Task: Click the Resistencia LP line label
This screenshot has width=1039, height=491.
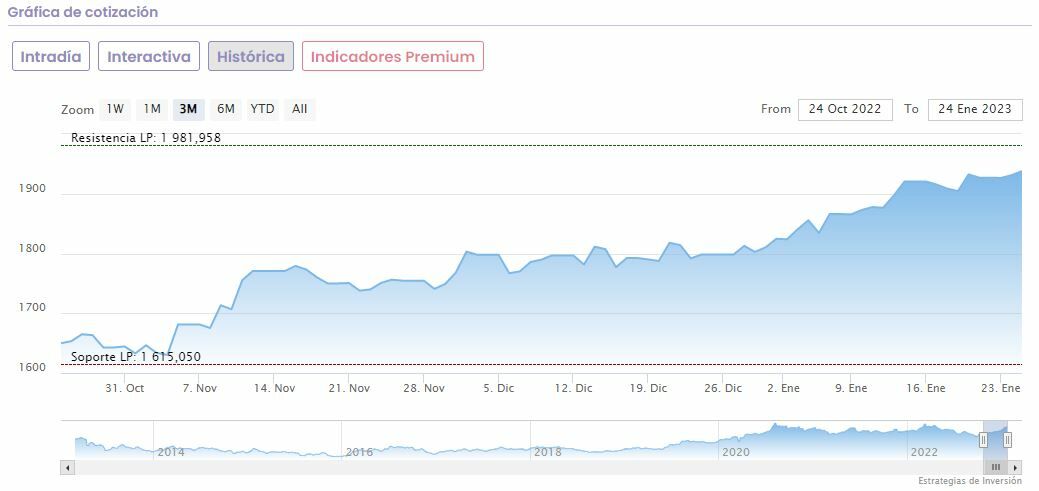Action: [146, 138]
